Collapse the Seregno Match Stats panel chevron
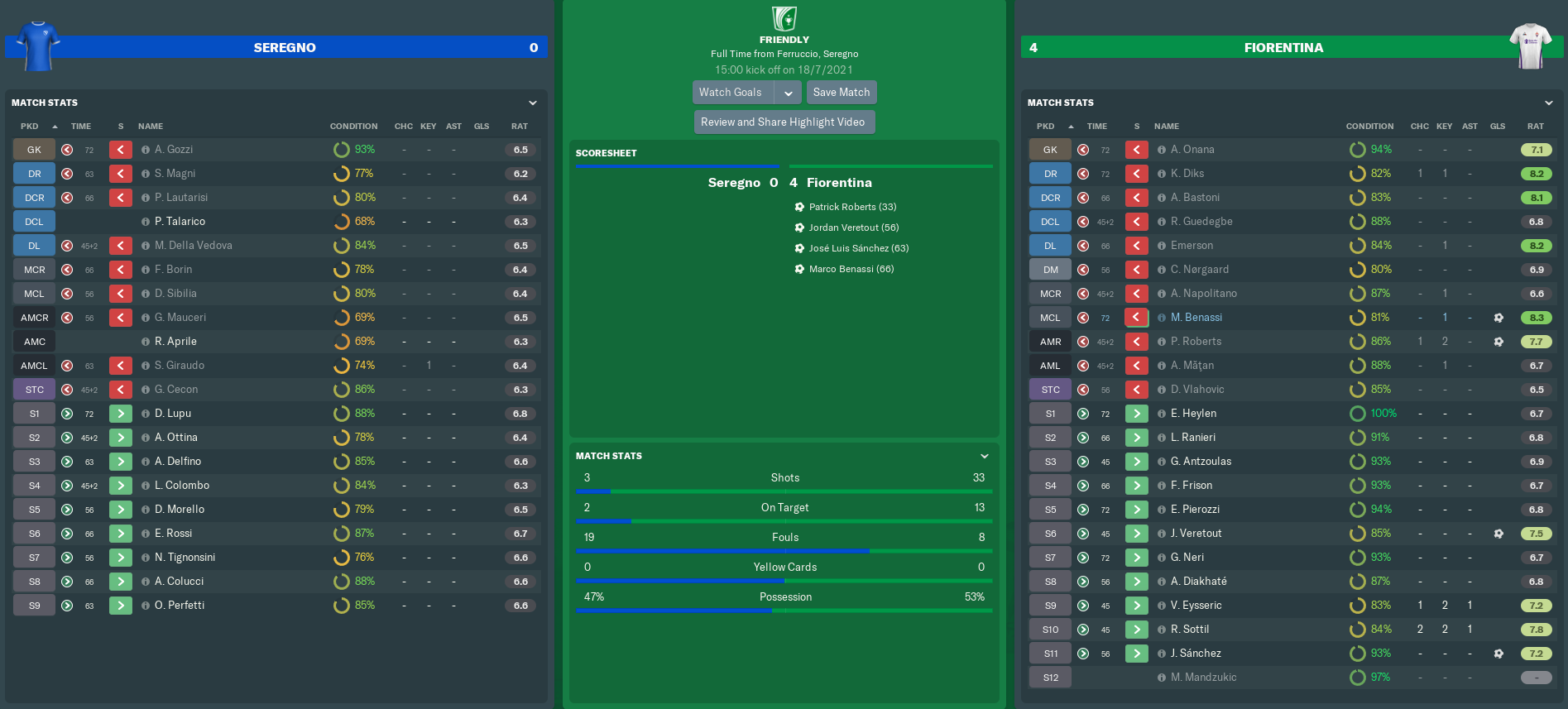The width and height of the screenshot is (1568, 709). coord(533,103)
